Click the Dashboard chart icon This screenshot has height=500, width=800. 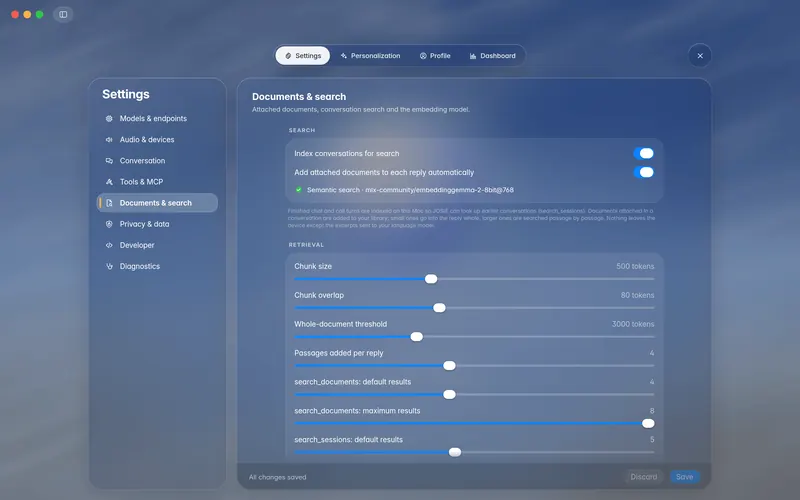click(473, 56)
